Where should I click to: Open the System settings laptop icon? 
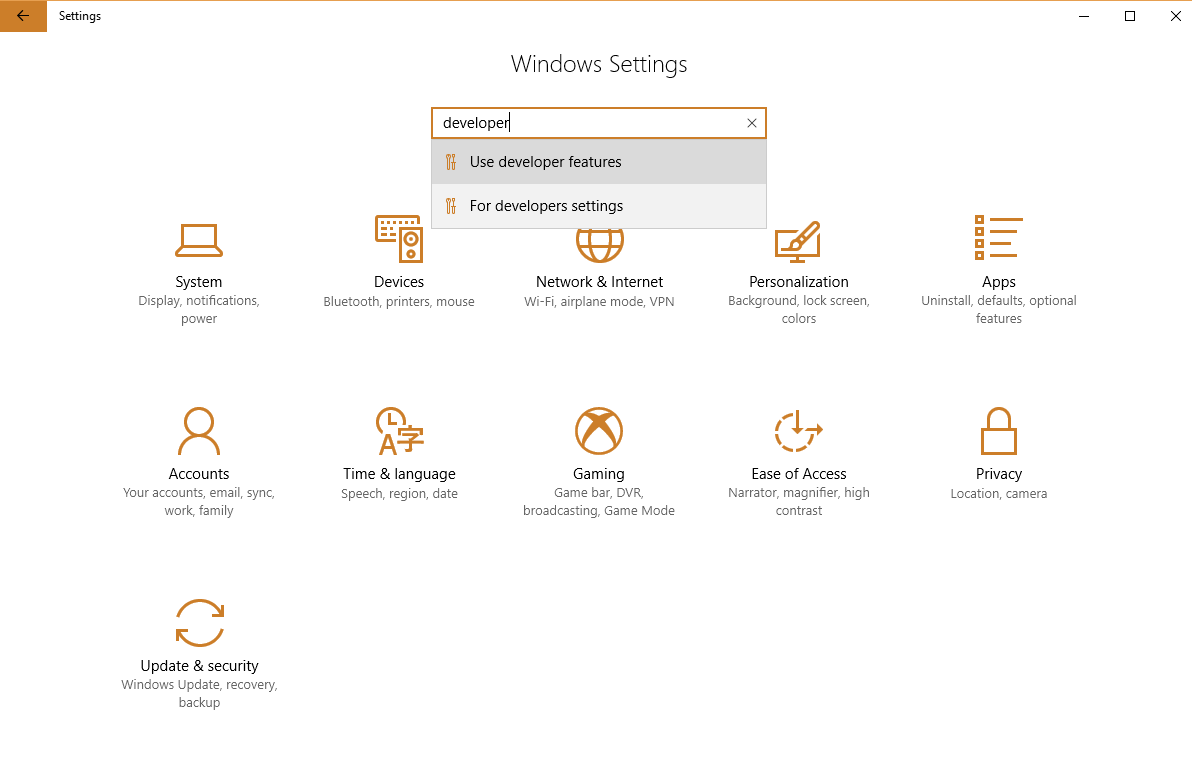click(x=199, y=240)
